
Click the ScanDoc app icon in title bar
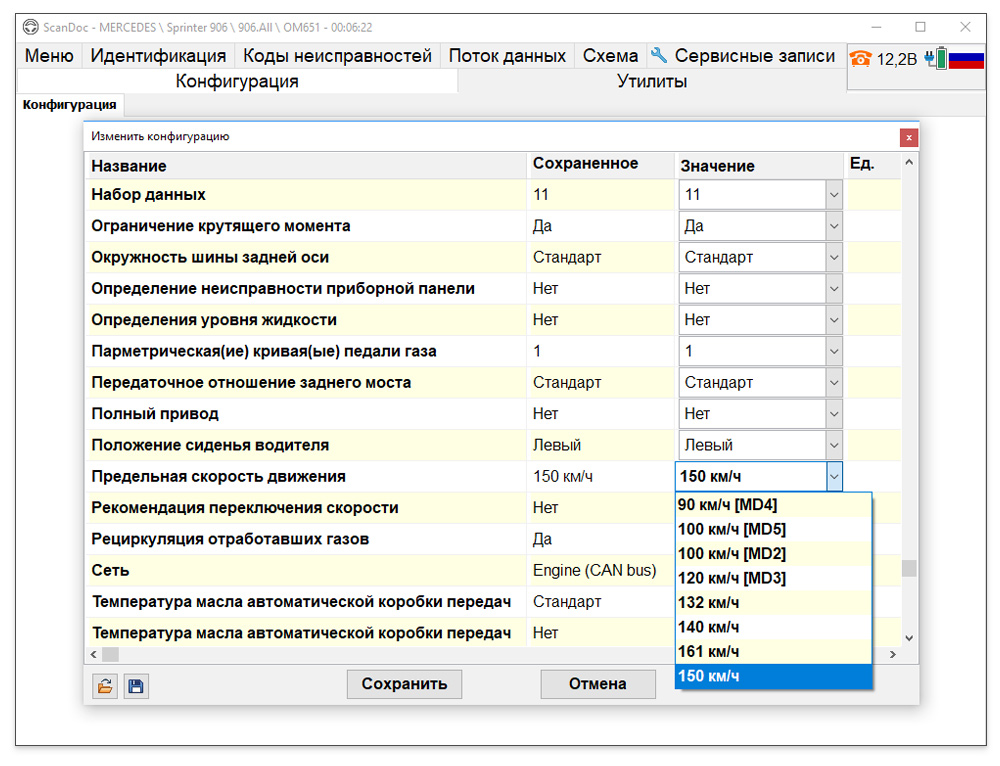31,27
